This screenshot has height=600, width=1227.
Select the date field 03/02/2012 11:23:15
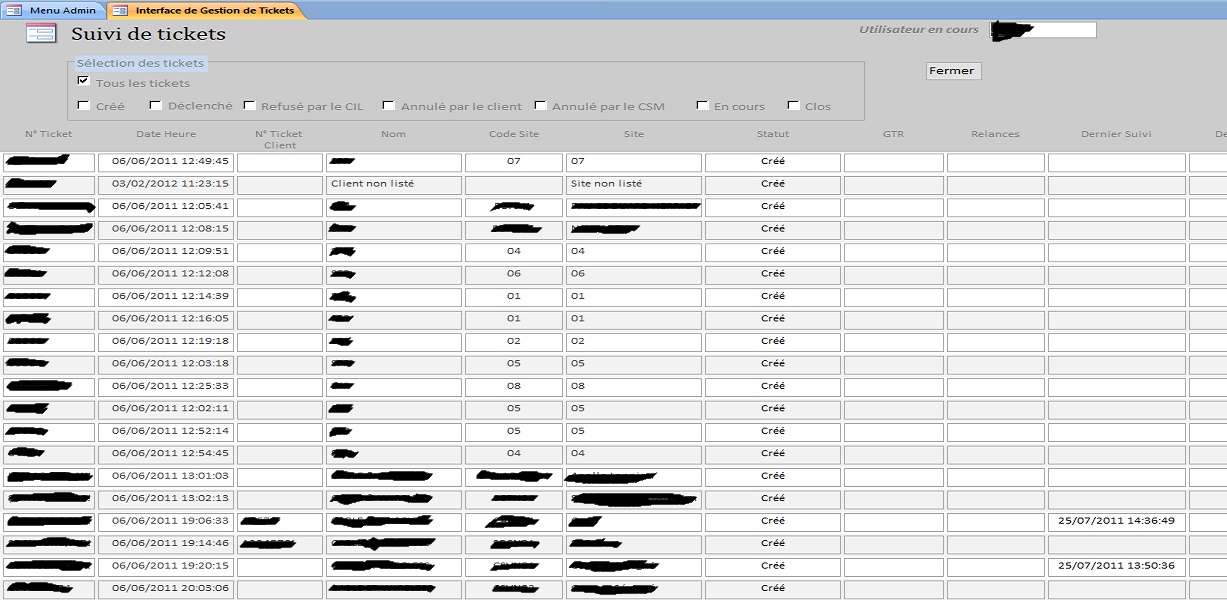(x=166, y=184)
